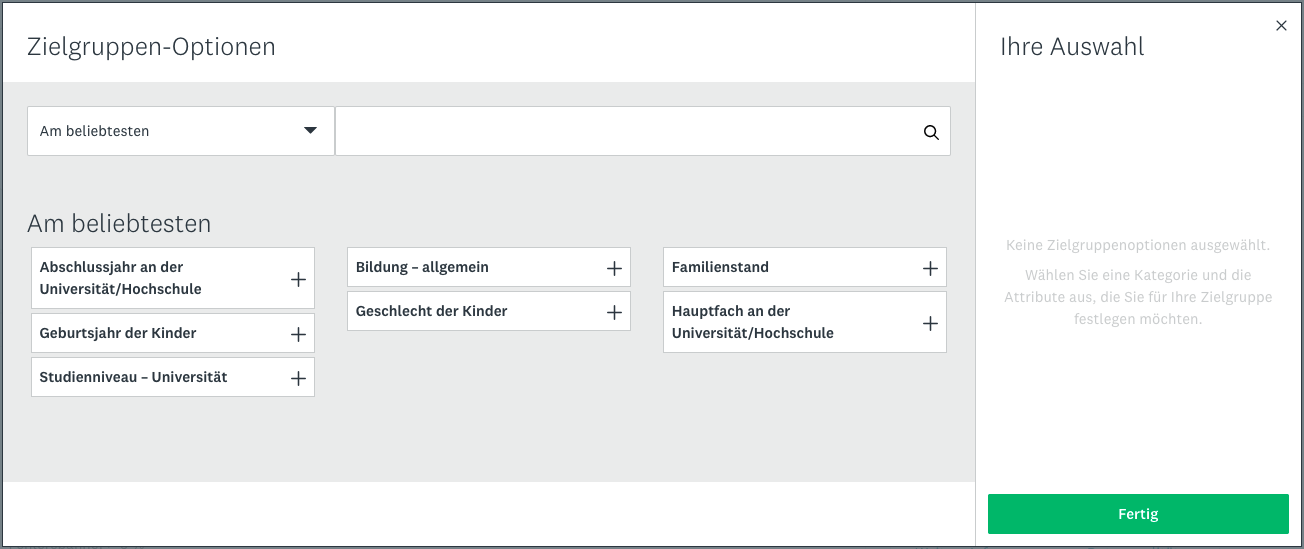Open the Am beliebtesten category dropdown
This screenshot has width=1304, height=549.
[x=181, y=131]
